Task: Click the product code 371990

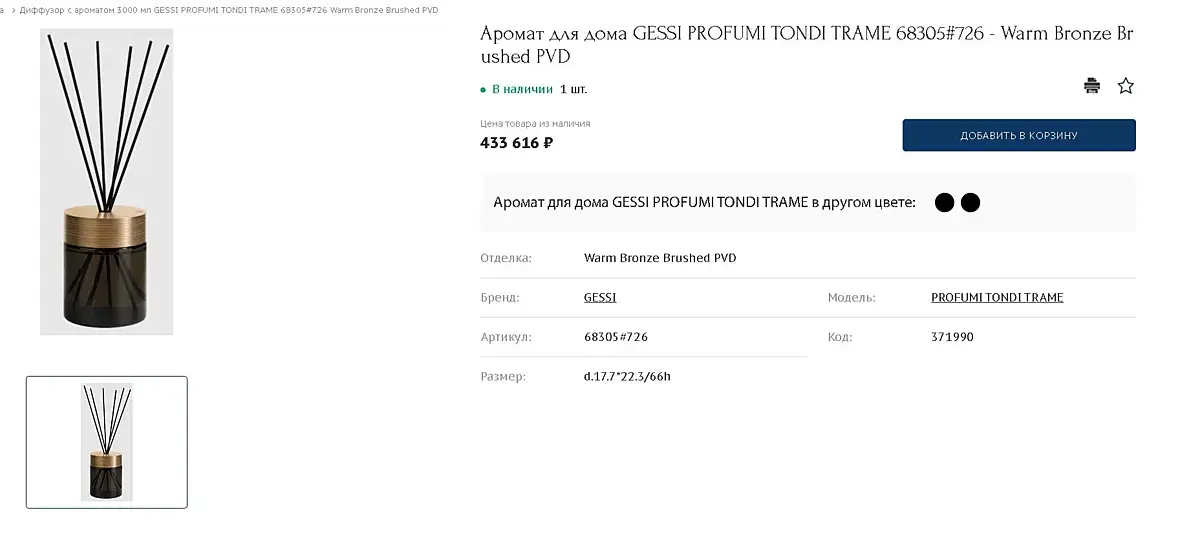Action: (x=951, y=337)
